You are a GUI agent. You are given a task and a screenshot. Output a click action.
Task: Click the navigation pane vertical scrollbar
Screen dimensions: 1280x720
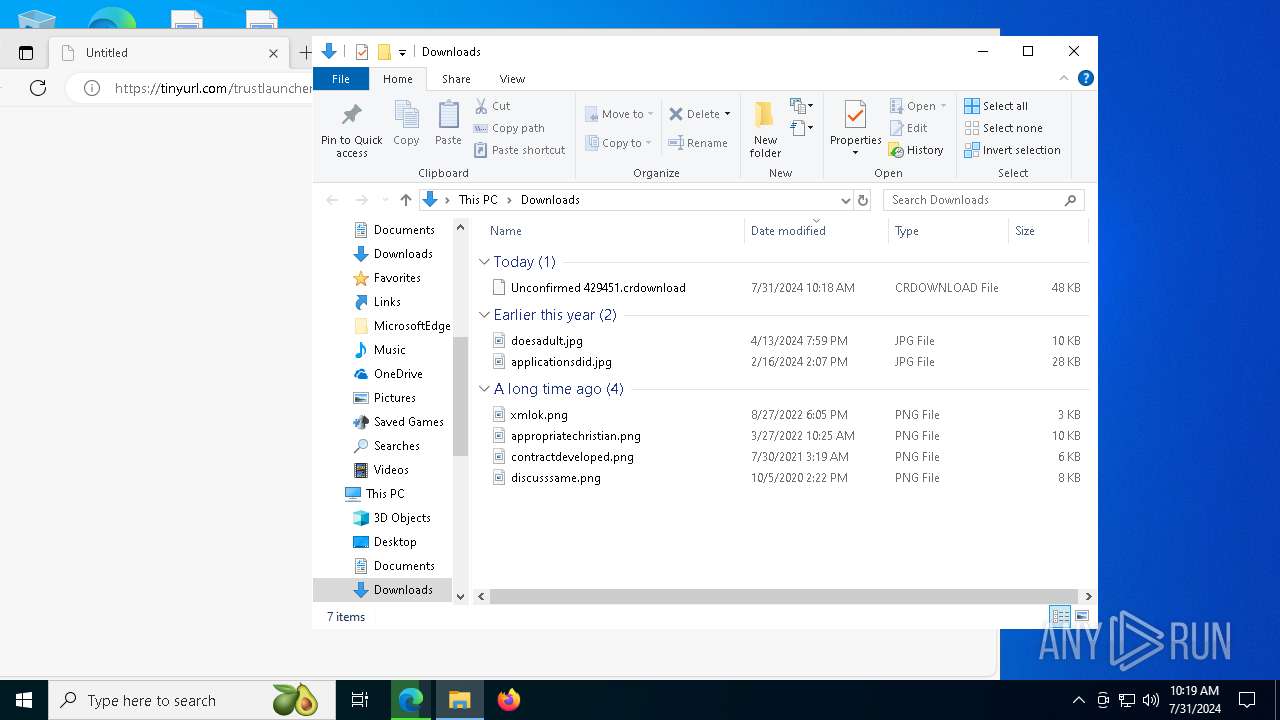tap(460, 396)
